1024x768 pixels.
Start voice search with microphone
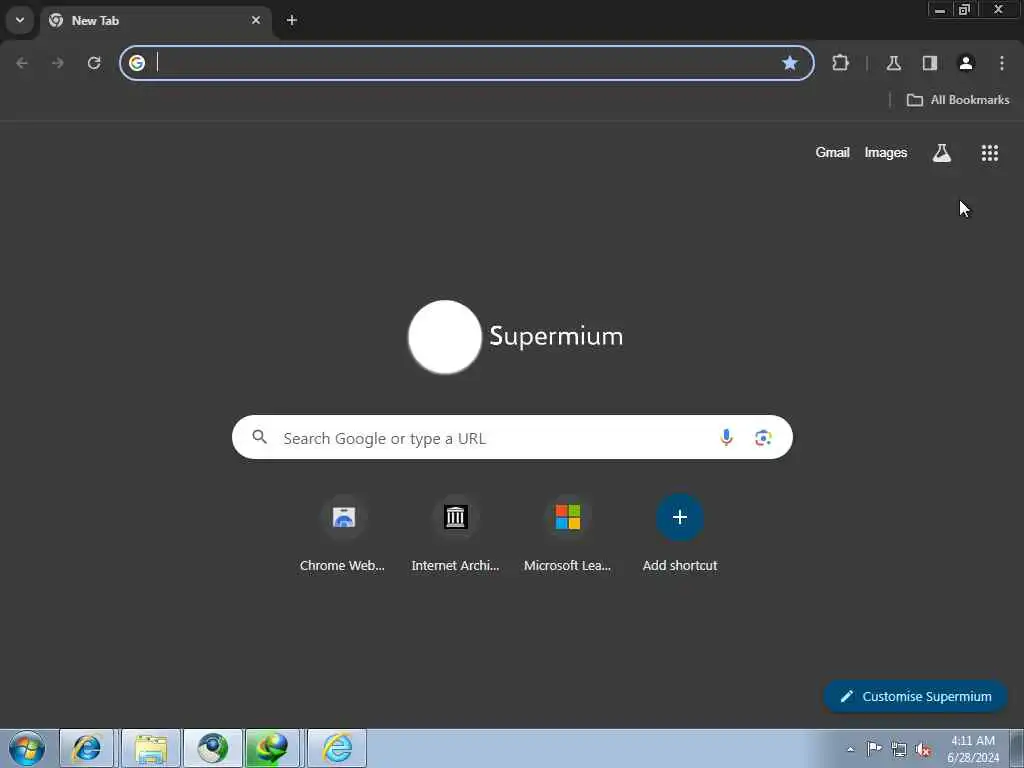pos(726,438)
